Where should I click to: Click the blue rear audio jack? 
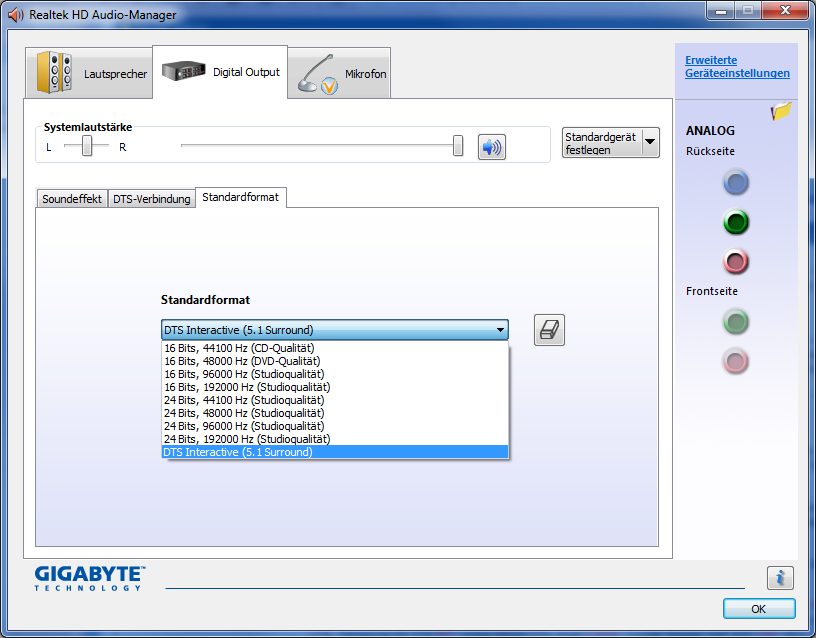click(736, 183)
